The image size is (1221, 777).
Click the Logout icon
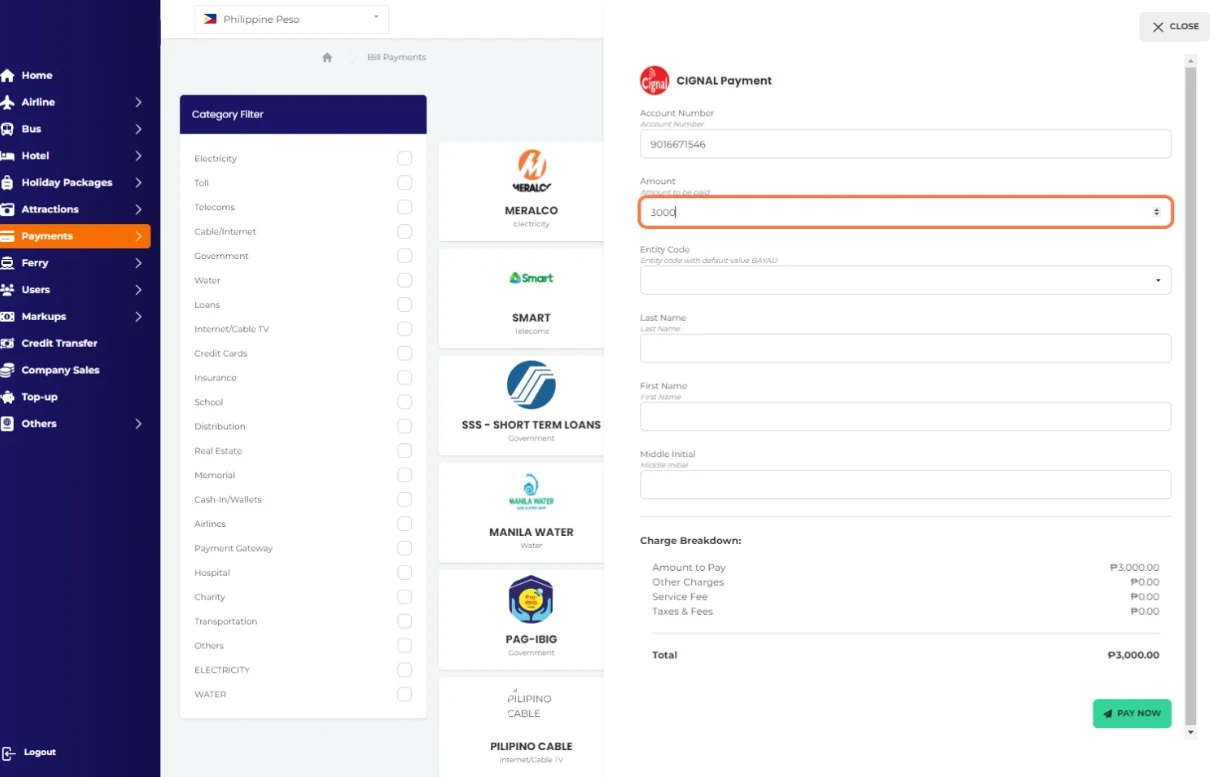click(x=8, y=753)
